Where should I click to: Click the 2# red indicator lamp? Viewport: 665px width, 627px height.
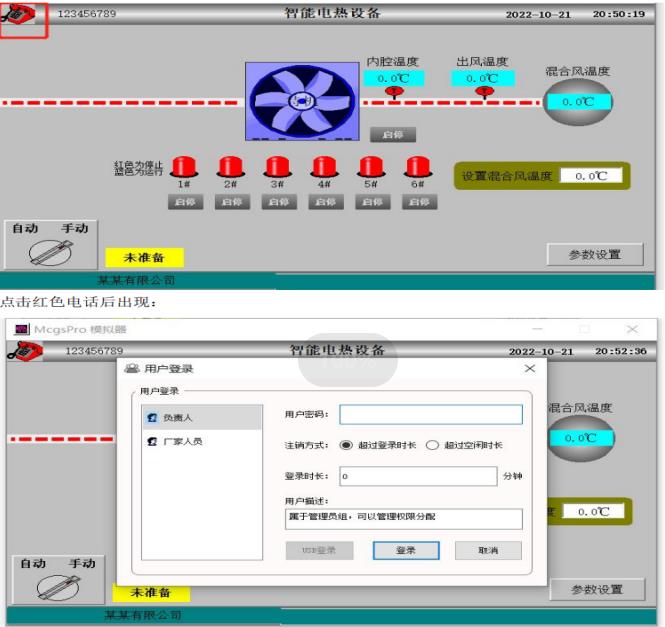point(231,166)
